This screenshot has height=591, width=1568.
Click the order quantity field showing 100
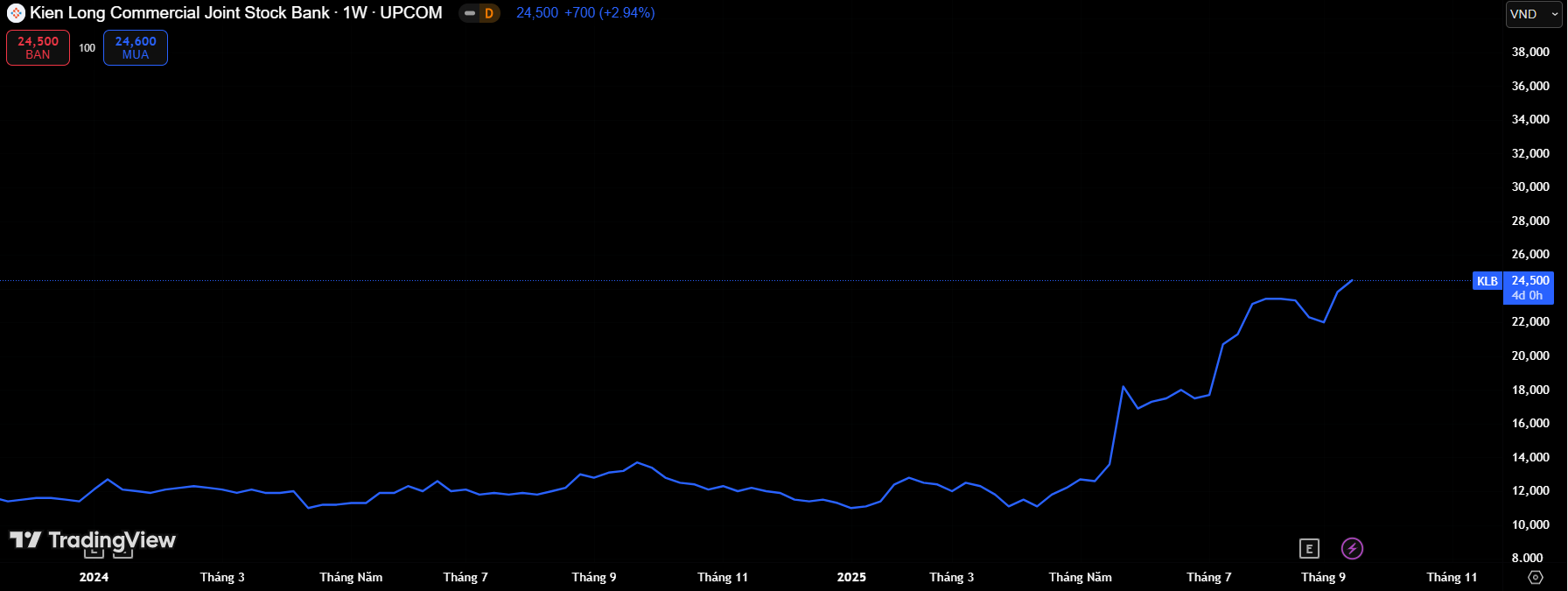point(87,48)
